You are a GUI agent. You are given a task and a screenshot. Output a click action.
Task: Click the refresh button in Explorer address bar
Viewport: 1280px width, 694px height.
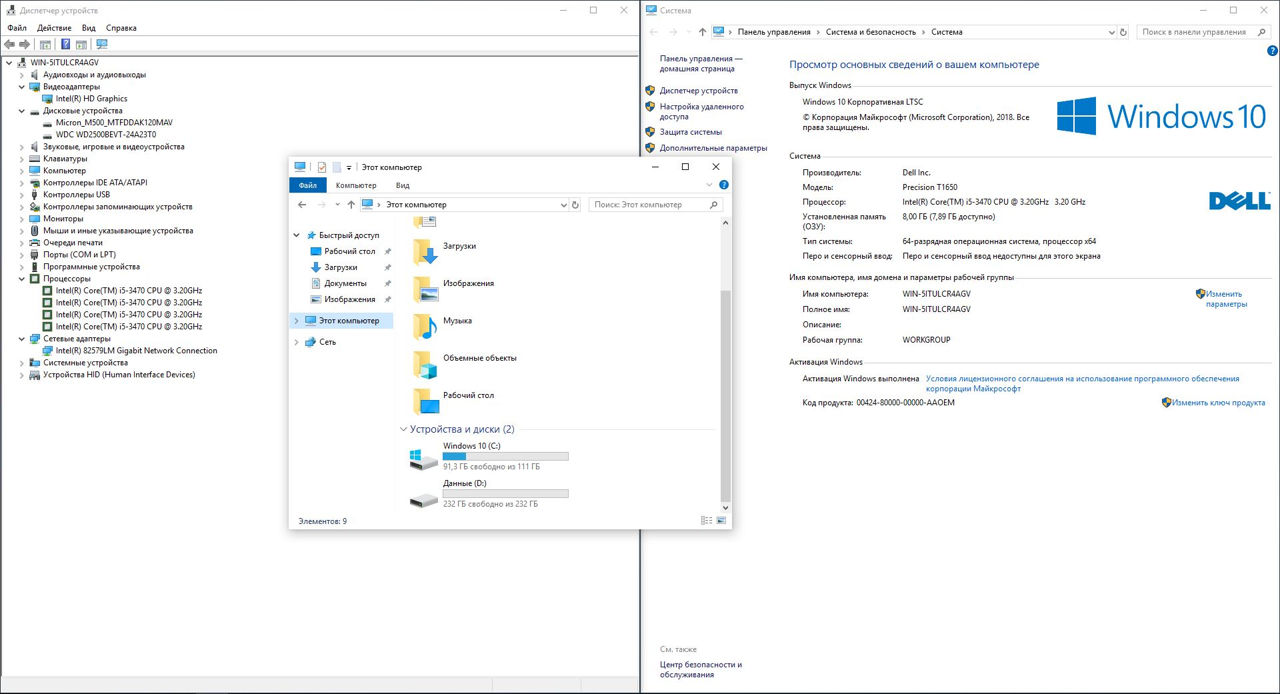[x=575, y=205]
